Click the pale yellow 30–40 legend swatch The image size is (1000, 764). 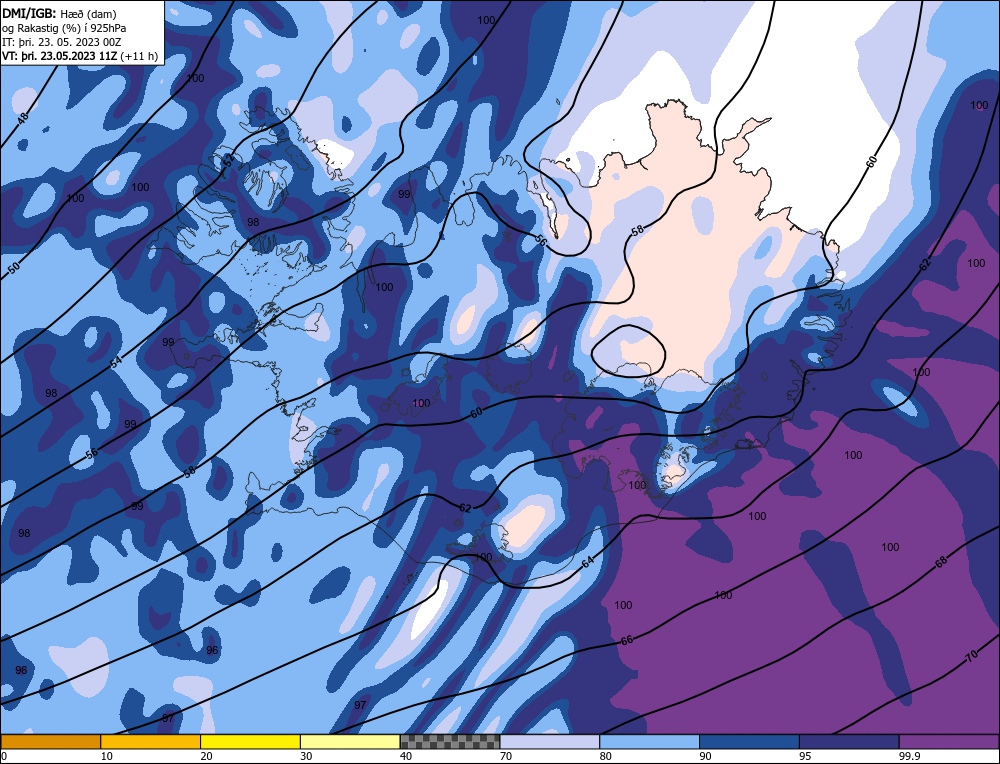[350, 741]
